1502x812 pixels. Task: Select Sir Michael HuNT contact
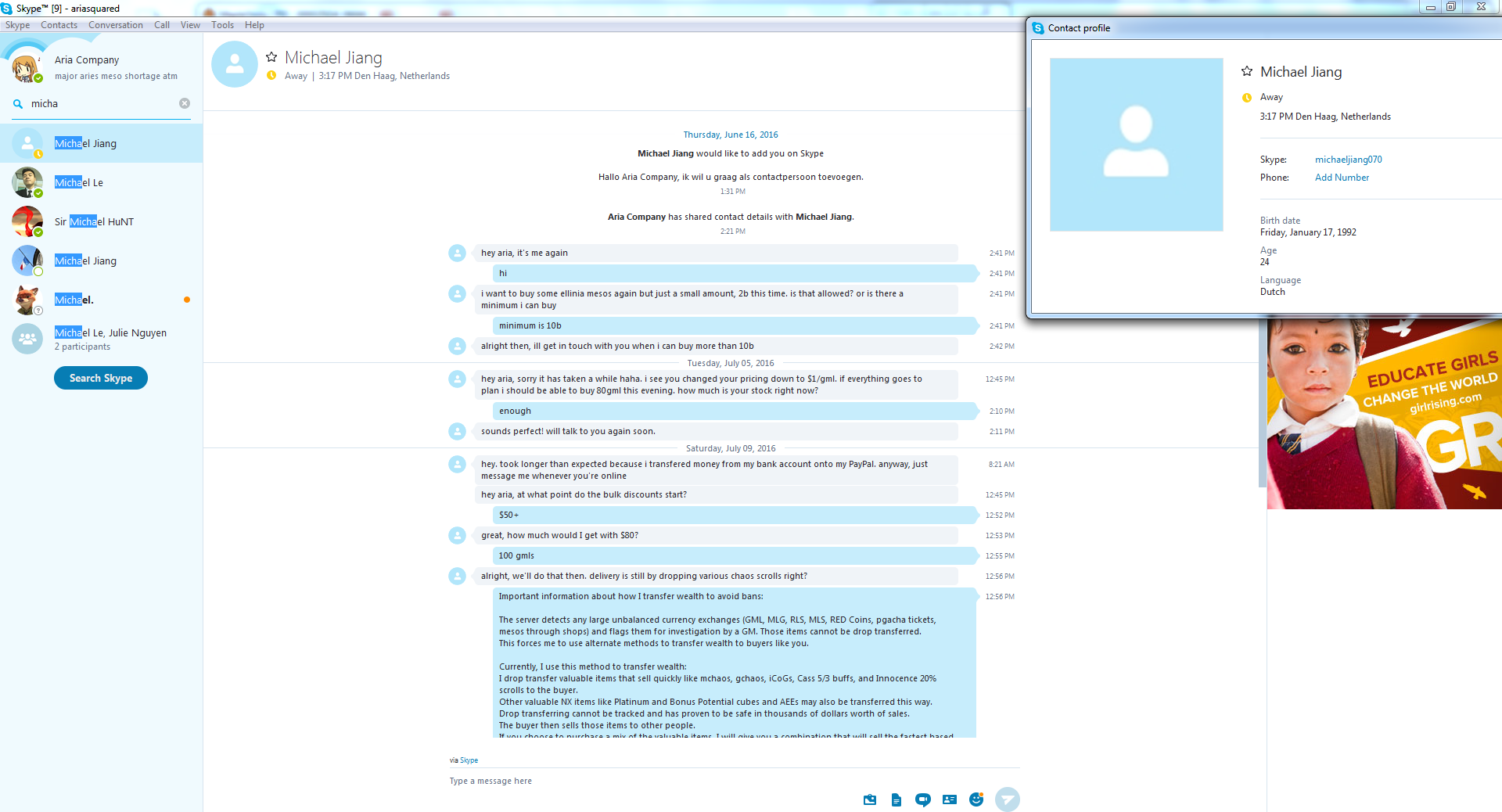pos(102,221)
